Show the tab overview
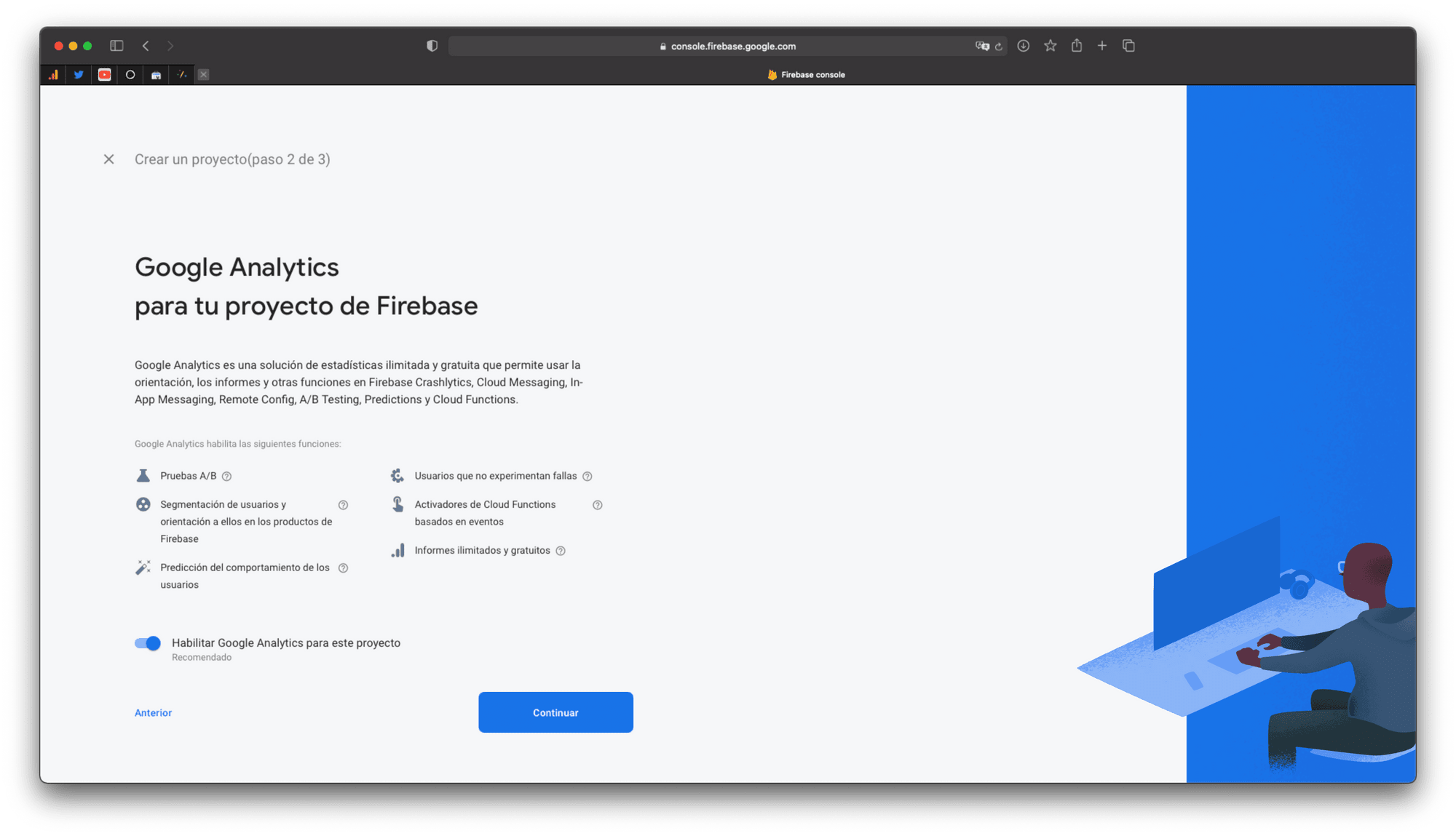 pos(1128,46)
